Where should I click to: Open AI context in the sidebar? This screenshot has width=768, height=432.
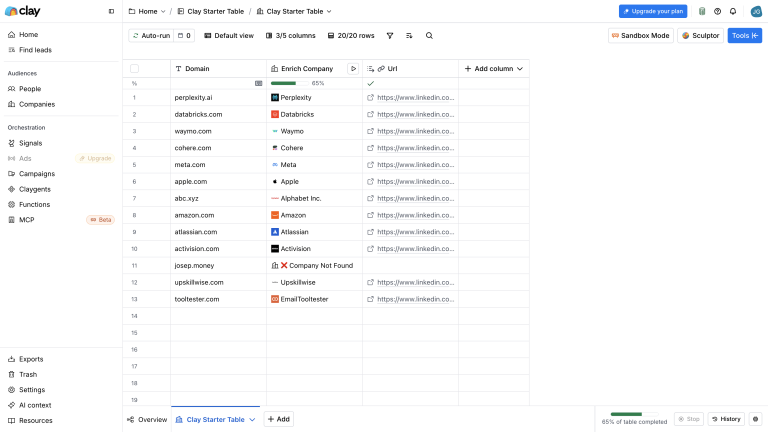pyautogui.click(x=29, y=405)
